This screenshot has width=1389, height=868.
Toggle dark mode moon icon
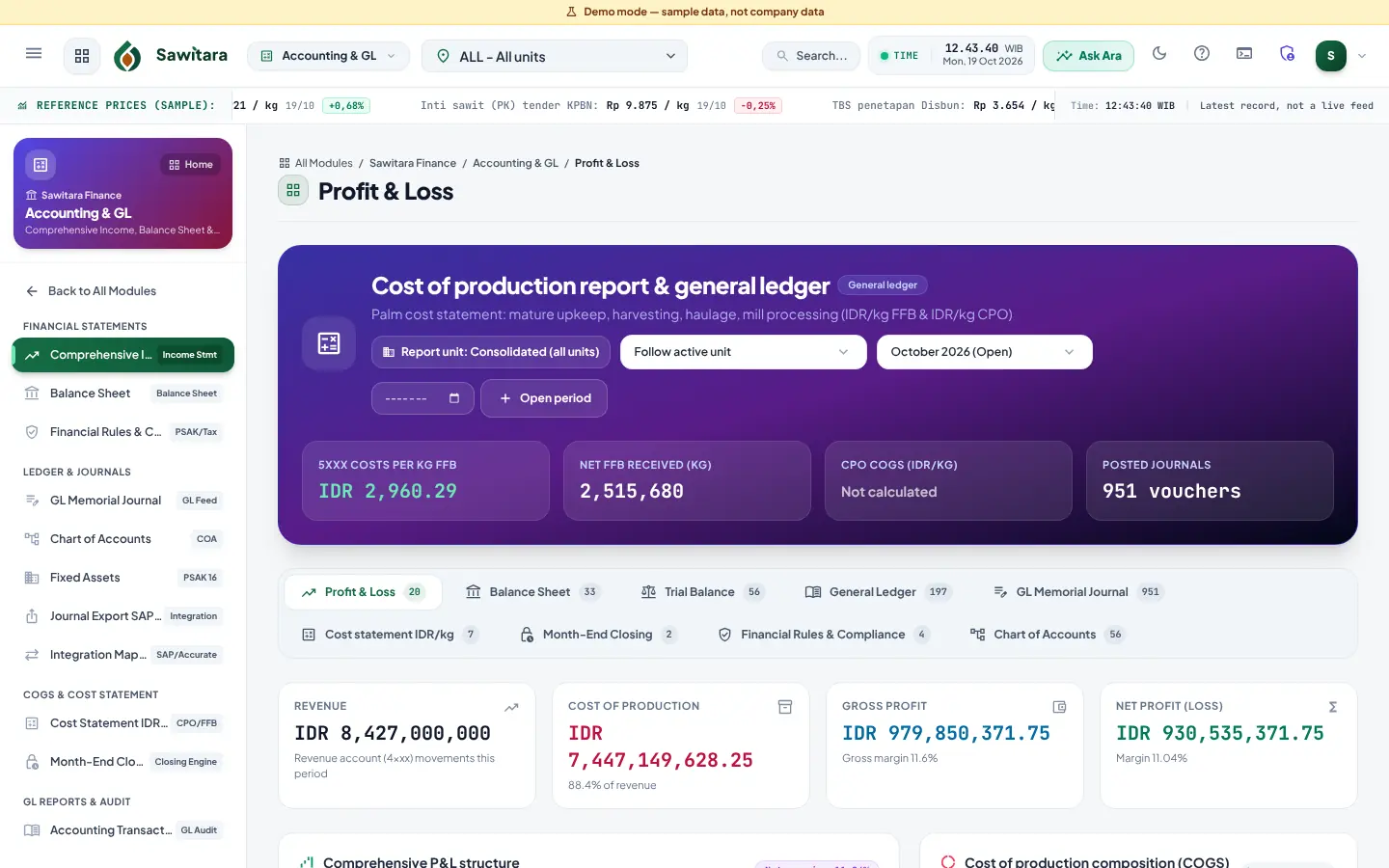pos(1159,54)
